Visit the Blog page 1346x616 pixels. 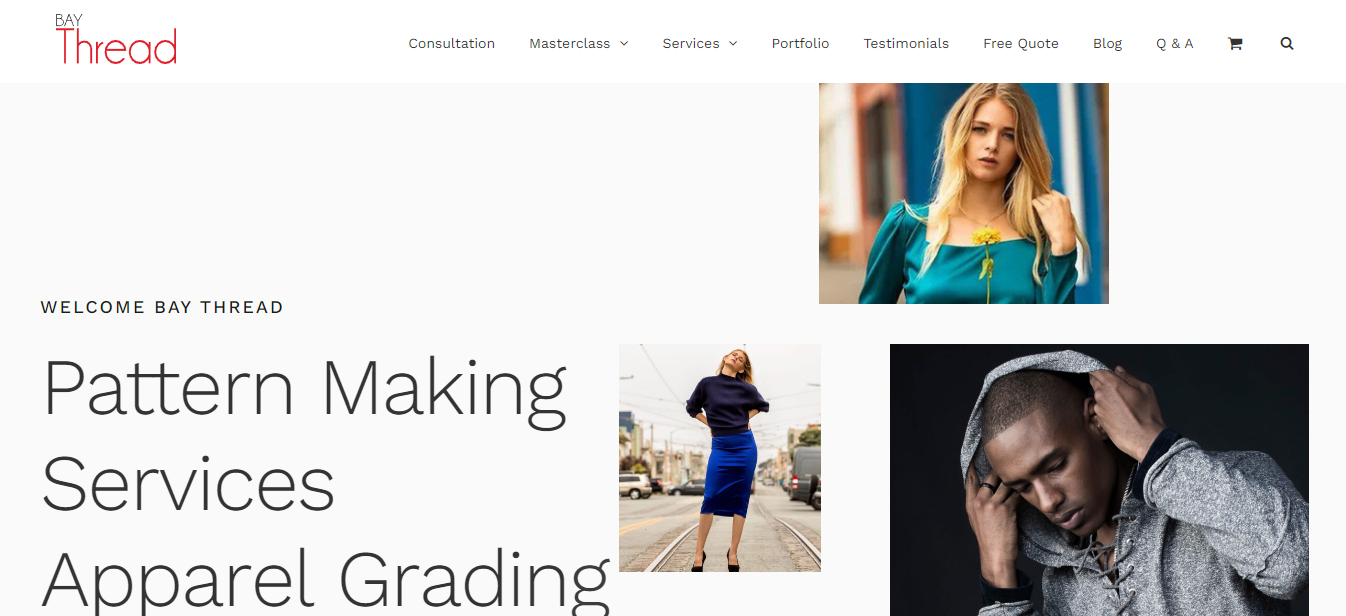tap(1108, 44)
